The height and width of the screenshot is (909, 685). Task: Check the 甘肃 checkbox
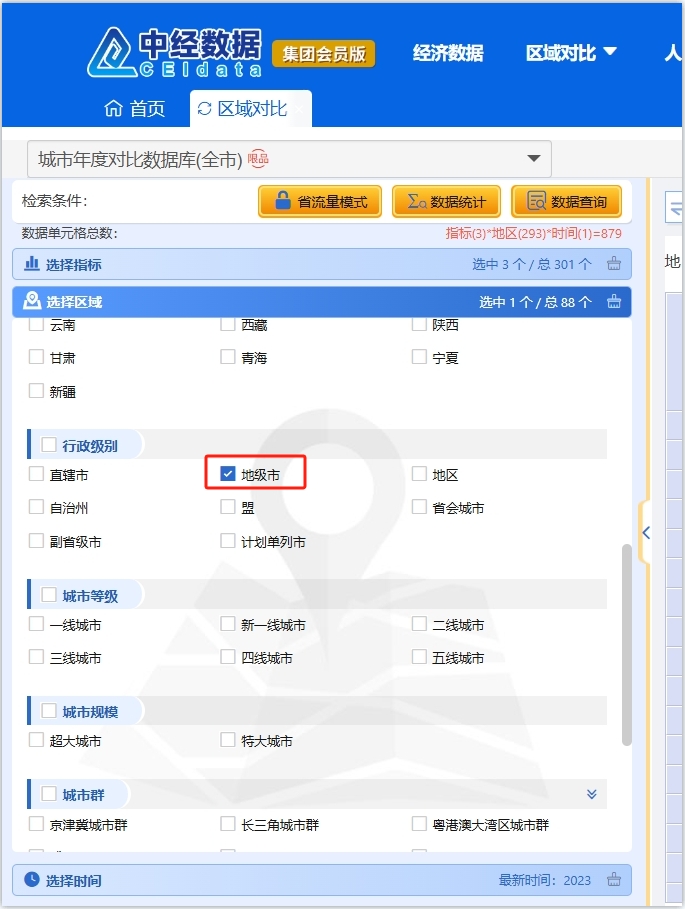[x=37, y=357]
